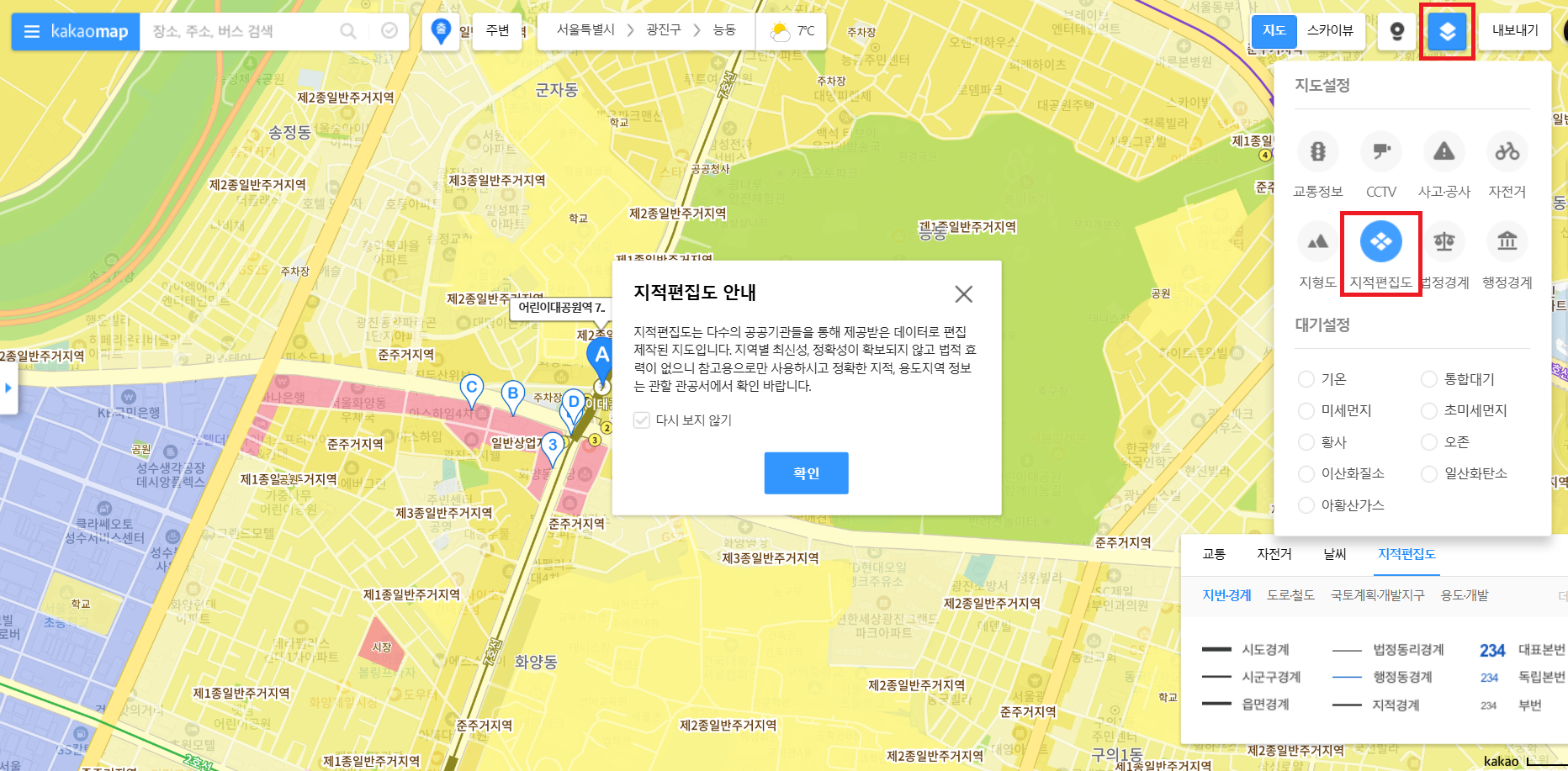
Task: Turn on the 사고·공사 accident layer icon
Action: (1444, 151)
